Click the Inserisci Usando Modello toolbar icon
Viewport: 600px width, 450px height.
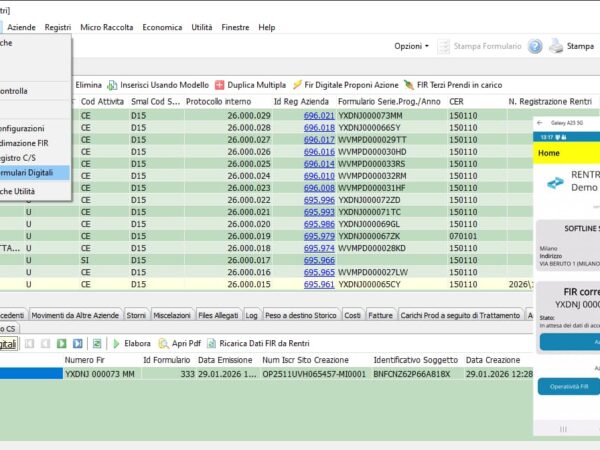click(x=113, y=85)
